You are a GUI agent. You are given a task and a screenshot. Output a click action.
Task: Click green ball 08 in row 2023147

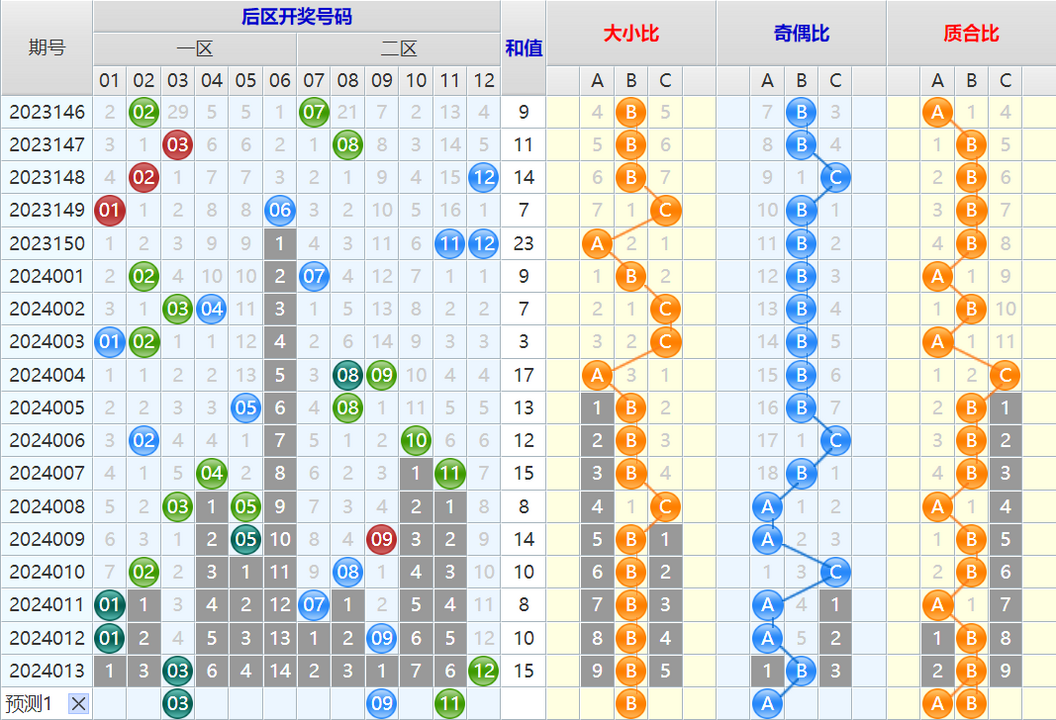[348, 145]
